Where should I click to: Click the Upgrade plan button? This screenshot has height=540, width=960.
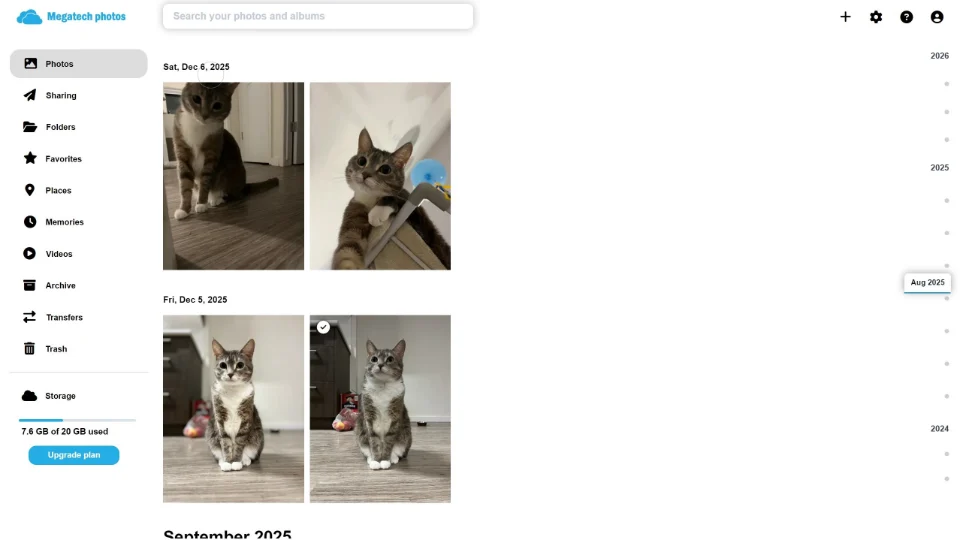click(73, 455)
